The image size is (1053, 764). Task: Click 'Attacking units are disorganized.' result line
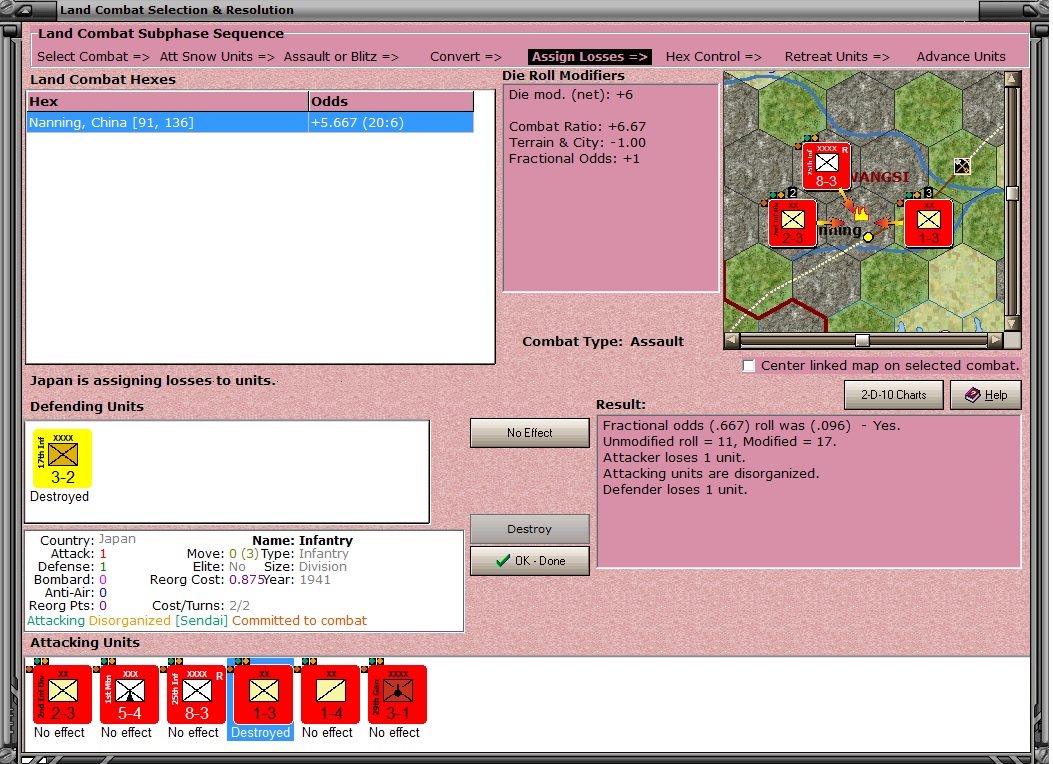[x=711, y=474]
